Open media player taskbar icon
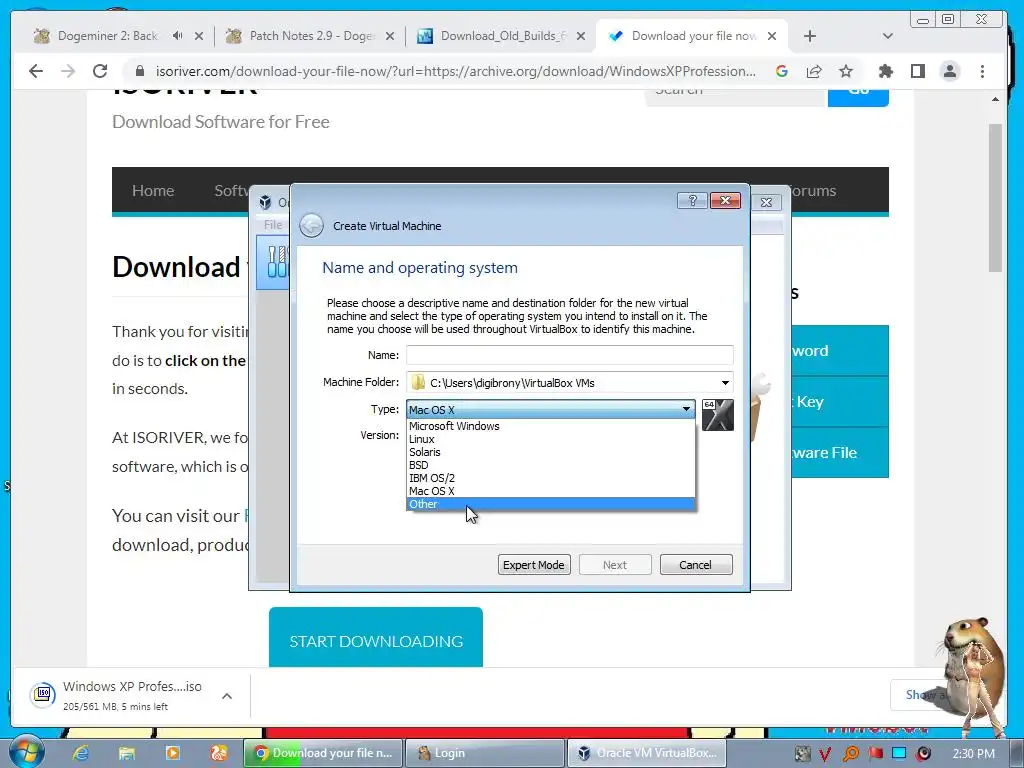 (173, 753)
